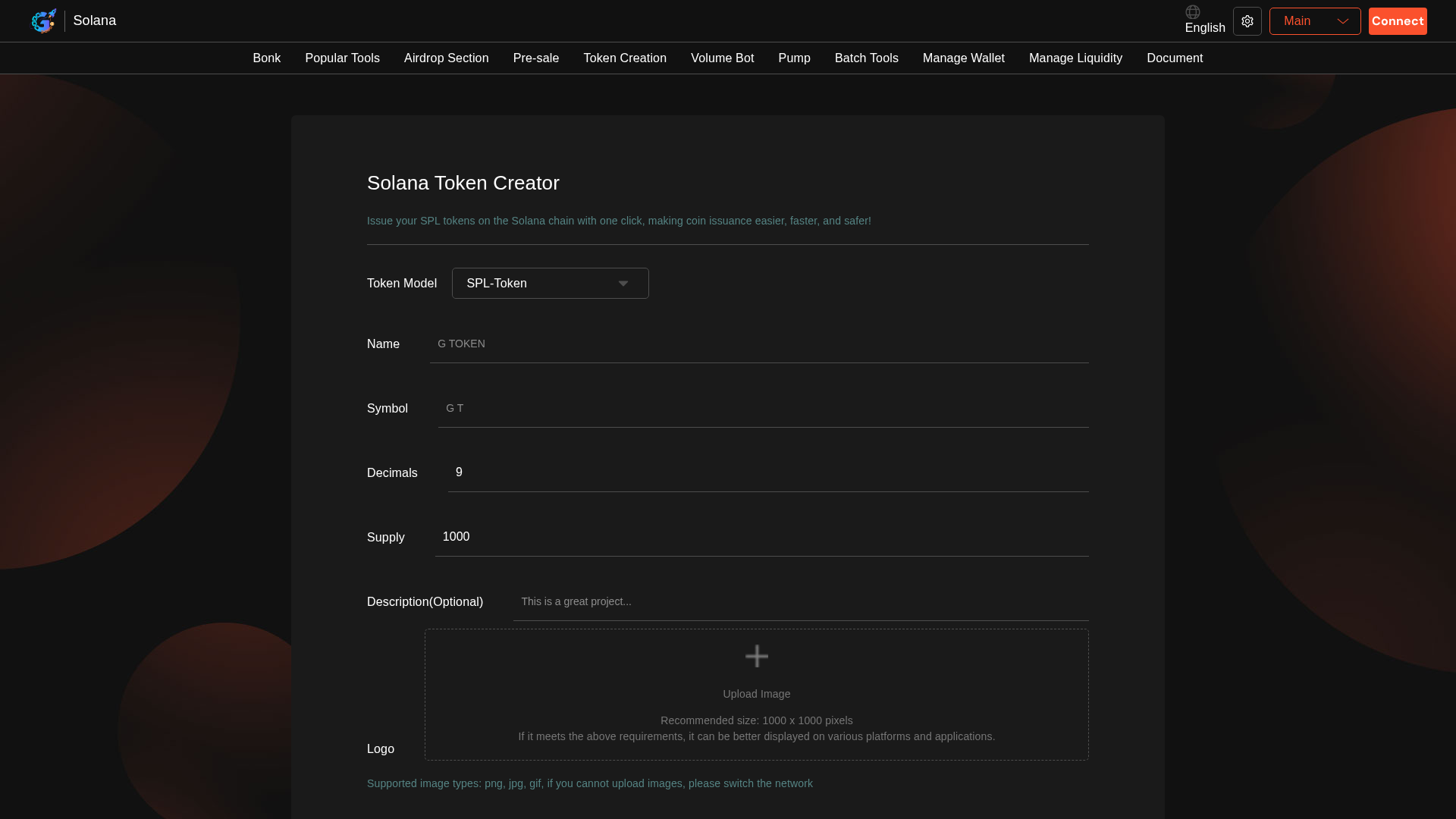Open the Airdrop Section menu
The image size is (1456, 819).
click(447, 58)
